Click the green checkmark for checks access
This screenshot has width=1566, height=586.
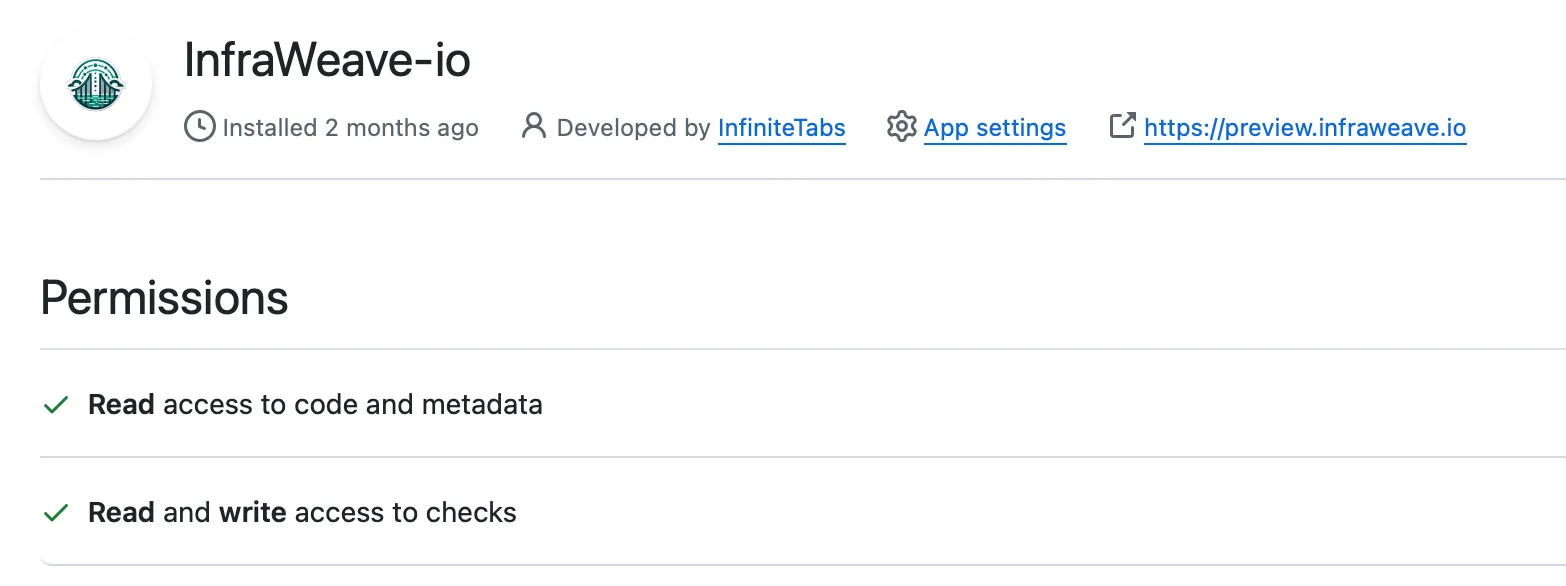[56, 513]
